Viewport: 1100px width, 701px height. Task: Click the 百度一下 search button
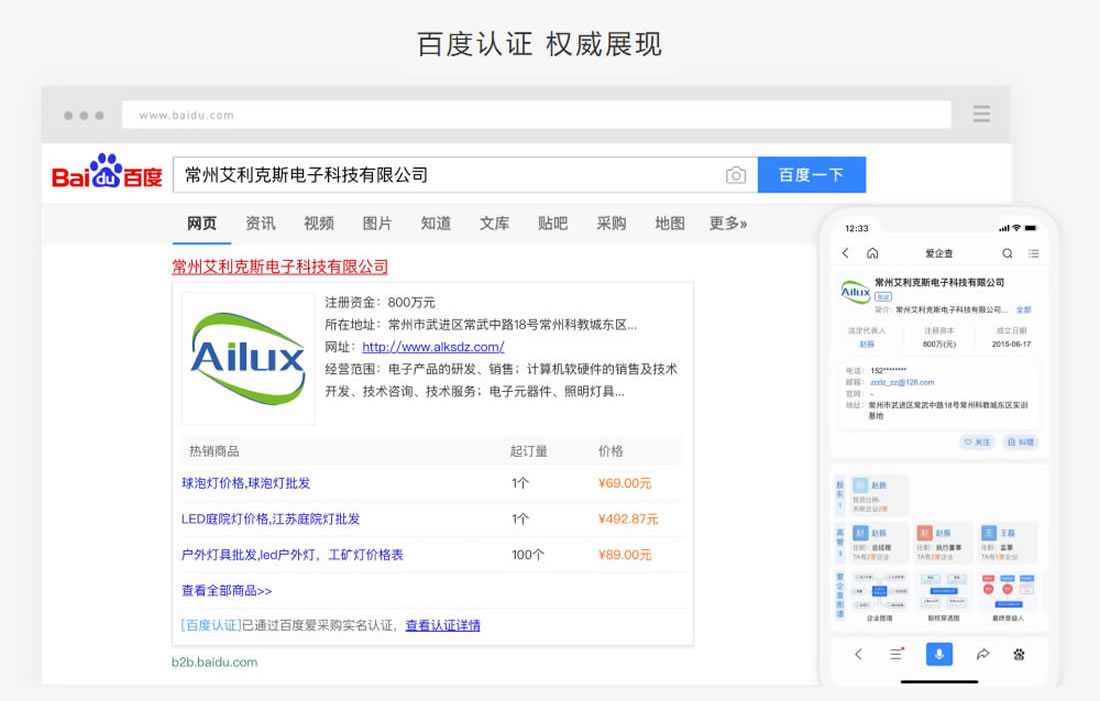click(812, 175)
